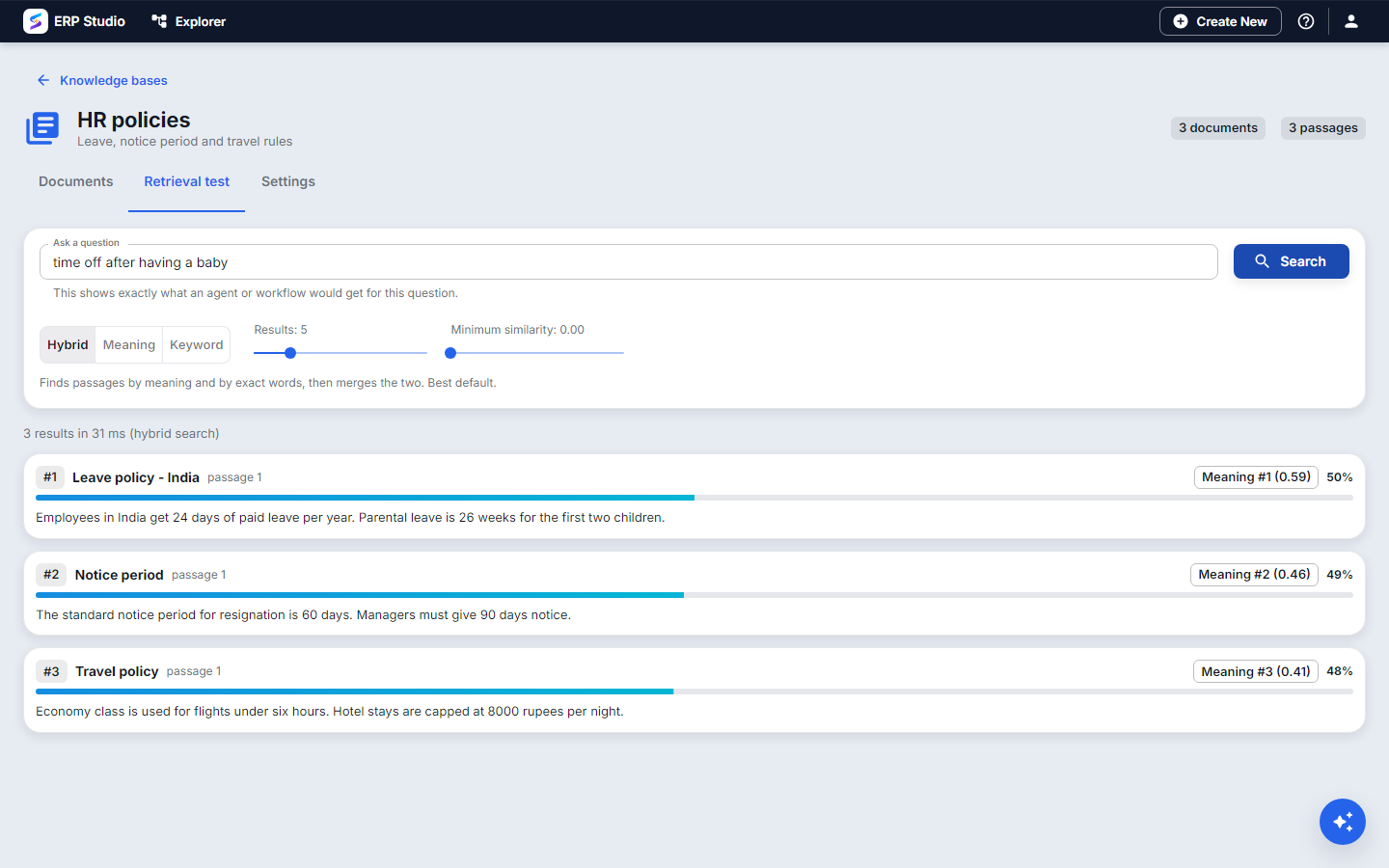Open the Explorer menu item
Image resolution: width=1389 pixels, height=868 pixels.
pos(189,21)
